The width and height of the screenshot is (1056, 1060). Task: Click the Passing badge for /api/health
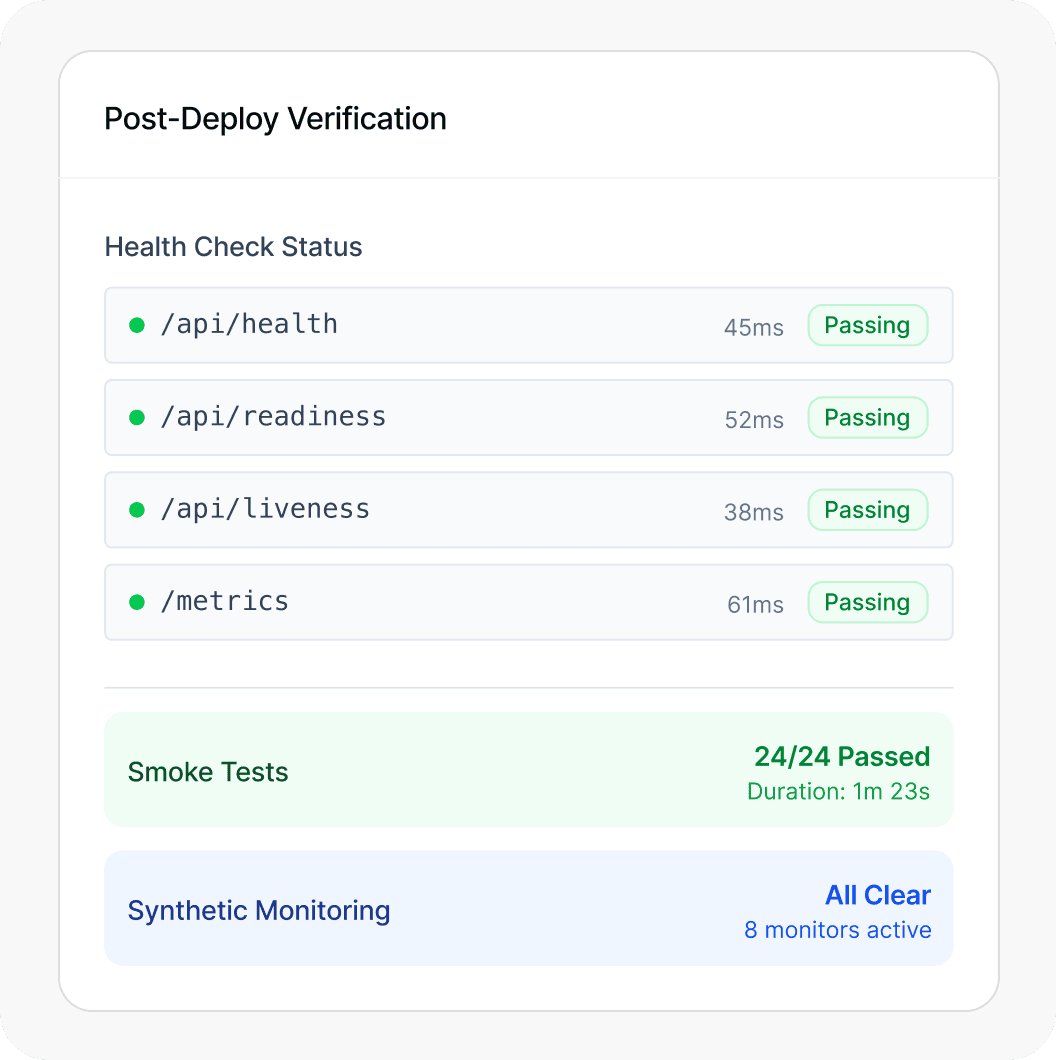tap(867, 325)
